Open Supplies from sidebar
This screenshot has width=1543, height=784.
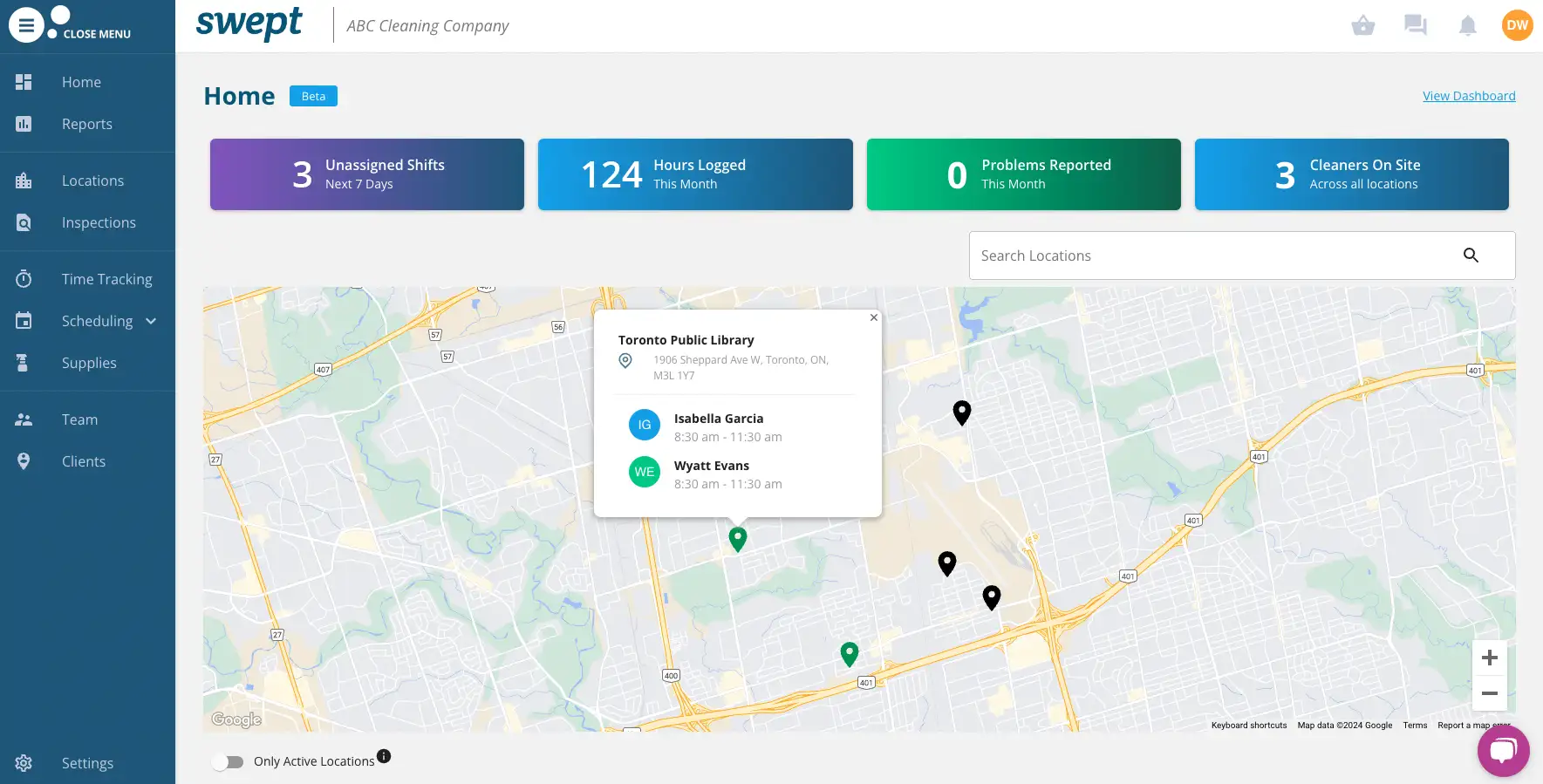coord(87,363)
